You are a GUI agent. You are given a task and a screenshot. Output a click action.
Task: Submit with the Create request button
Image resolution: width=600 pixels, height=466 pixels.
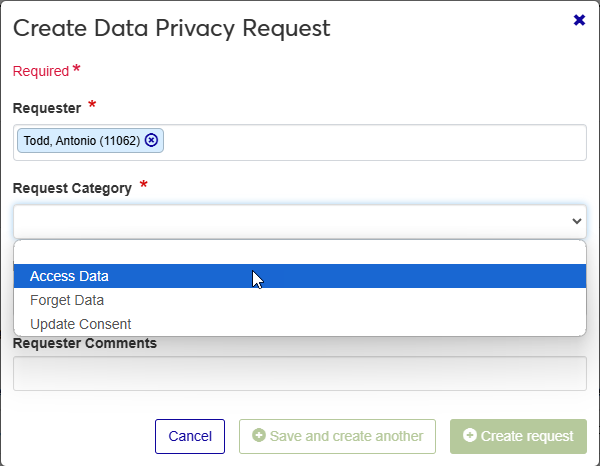coord(518,436)
